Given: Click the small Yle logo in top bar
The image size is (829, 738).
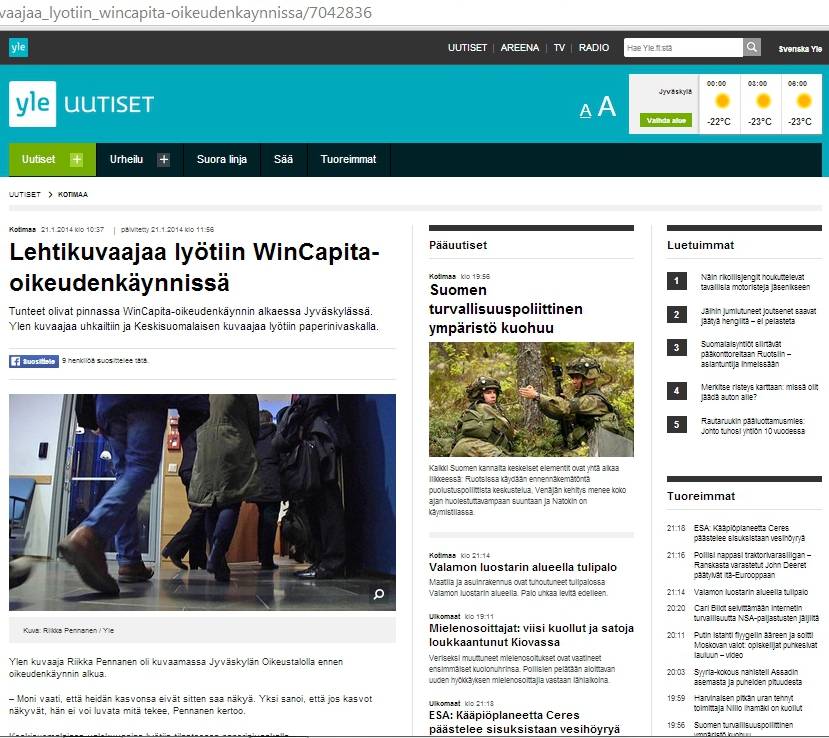Looking at the screenshot, I should 18,47.
